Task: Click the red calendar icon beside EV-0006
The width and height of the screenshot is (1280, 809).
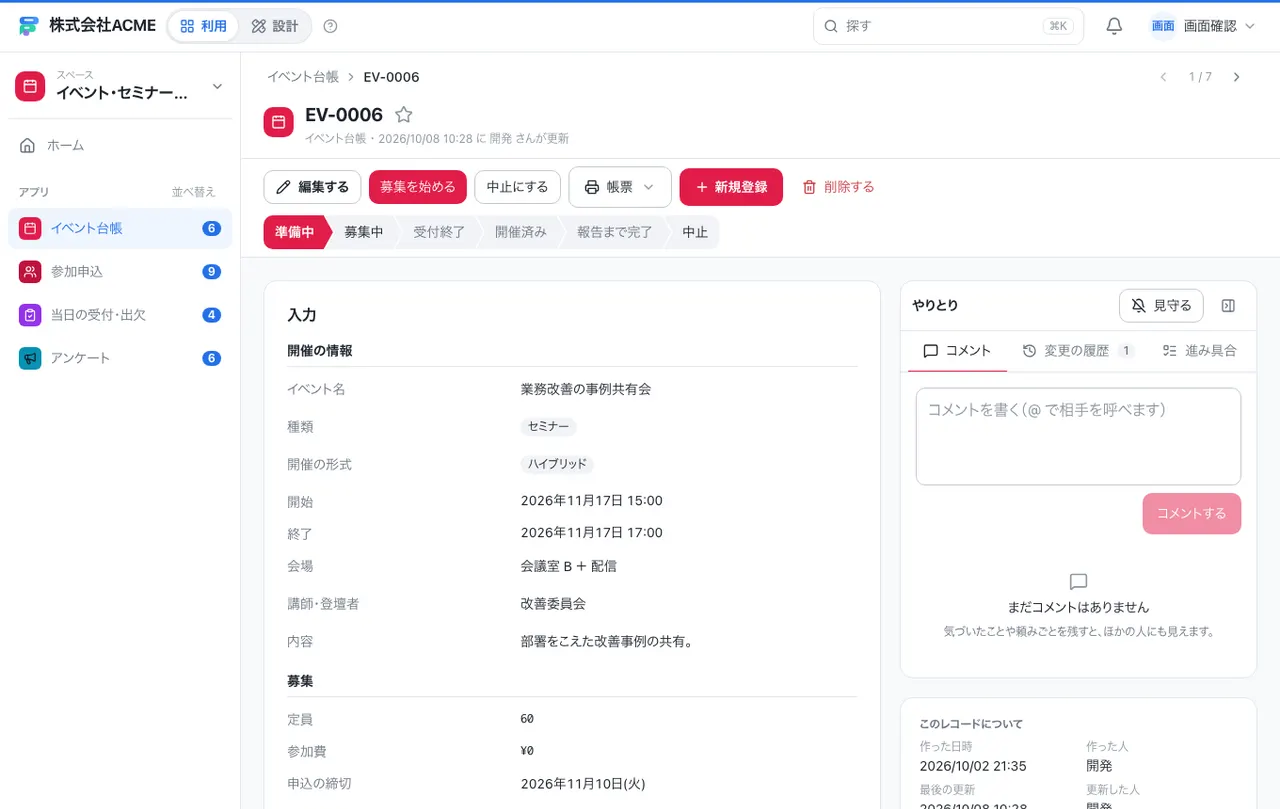Action: pos(279,122)
